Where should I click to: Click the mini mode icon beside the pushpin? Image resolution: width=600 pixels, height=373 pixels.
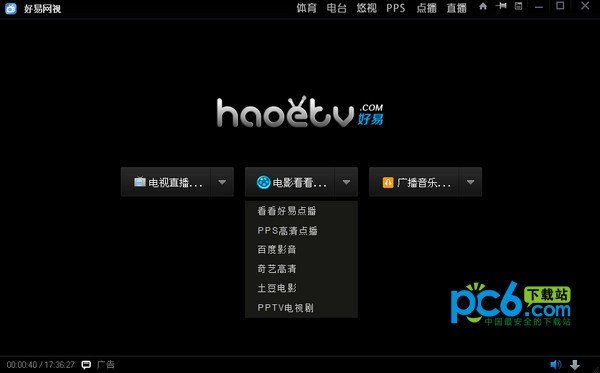[x=518, y=6]
